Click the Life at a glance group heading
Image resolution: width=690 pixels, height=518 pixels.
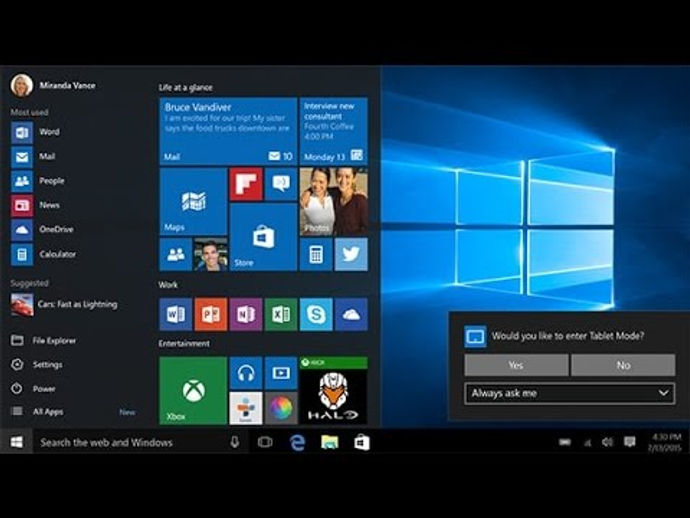186,88
